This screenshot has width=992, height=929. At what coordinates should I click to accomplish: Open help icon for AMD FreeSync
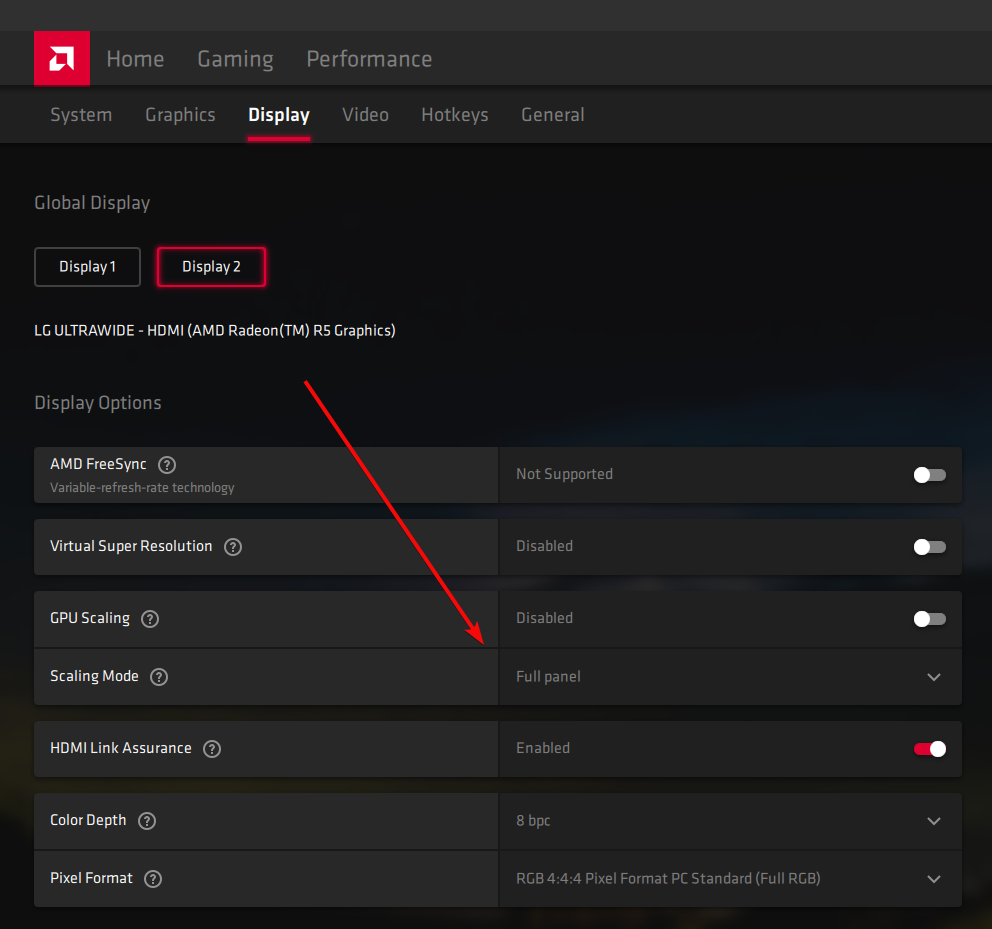[167, 465]
